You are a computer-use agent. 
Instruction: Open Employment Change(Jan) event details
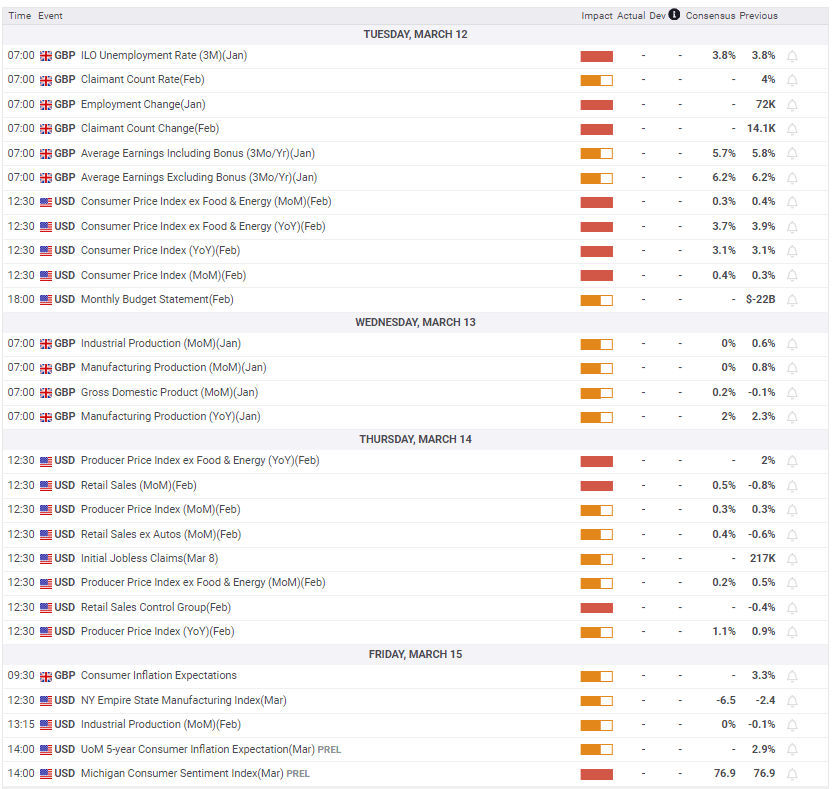[x=143, y=105]
